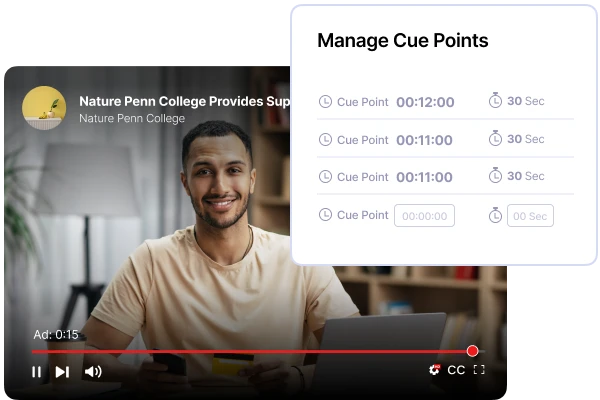Click the clock icon beside 00:12:00 cue point
Viewport: 600px width, 400px height.
click(x=325, y=101)
